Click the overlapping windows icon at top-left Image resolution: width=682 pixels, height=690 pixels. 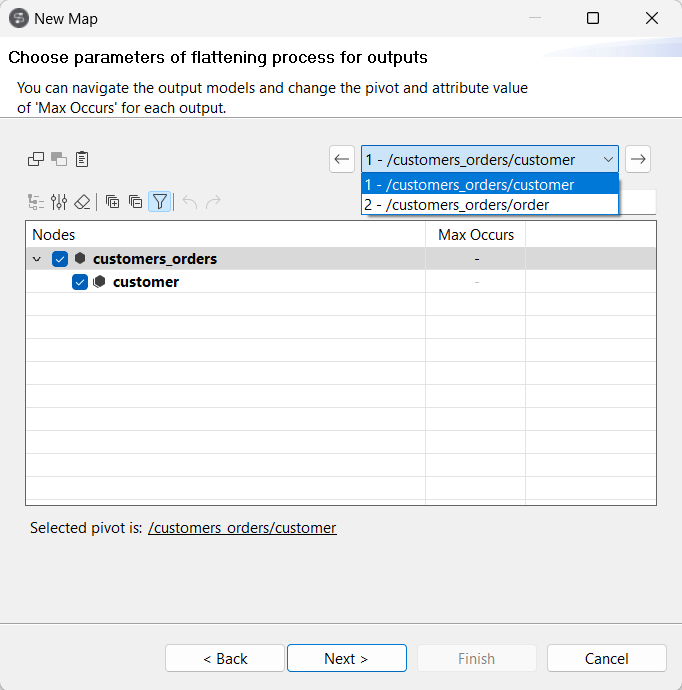click(x=36, y=159)
